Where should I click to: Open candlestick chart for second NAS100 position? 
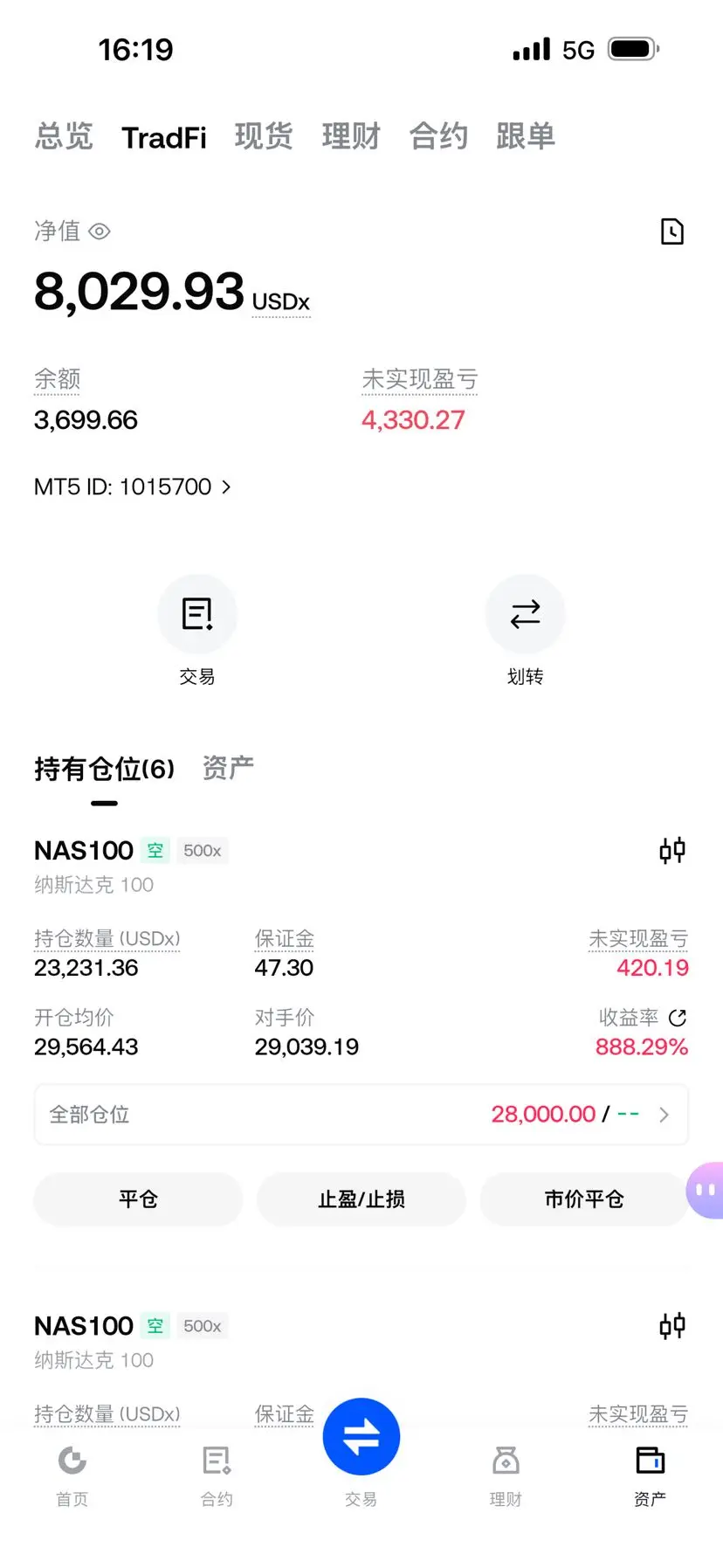tap(671, 1326)
